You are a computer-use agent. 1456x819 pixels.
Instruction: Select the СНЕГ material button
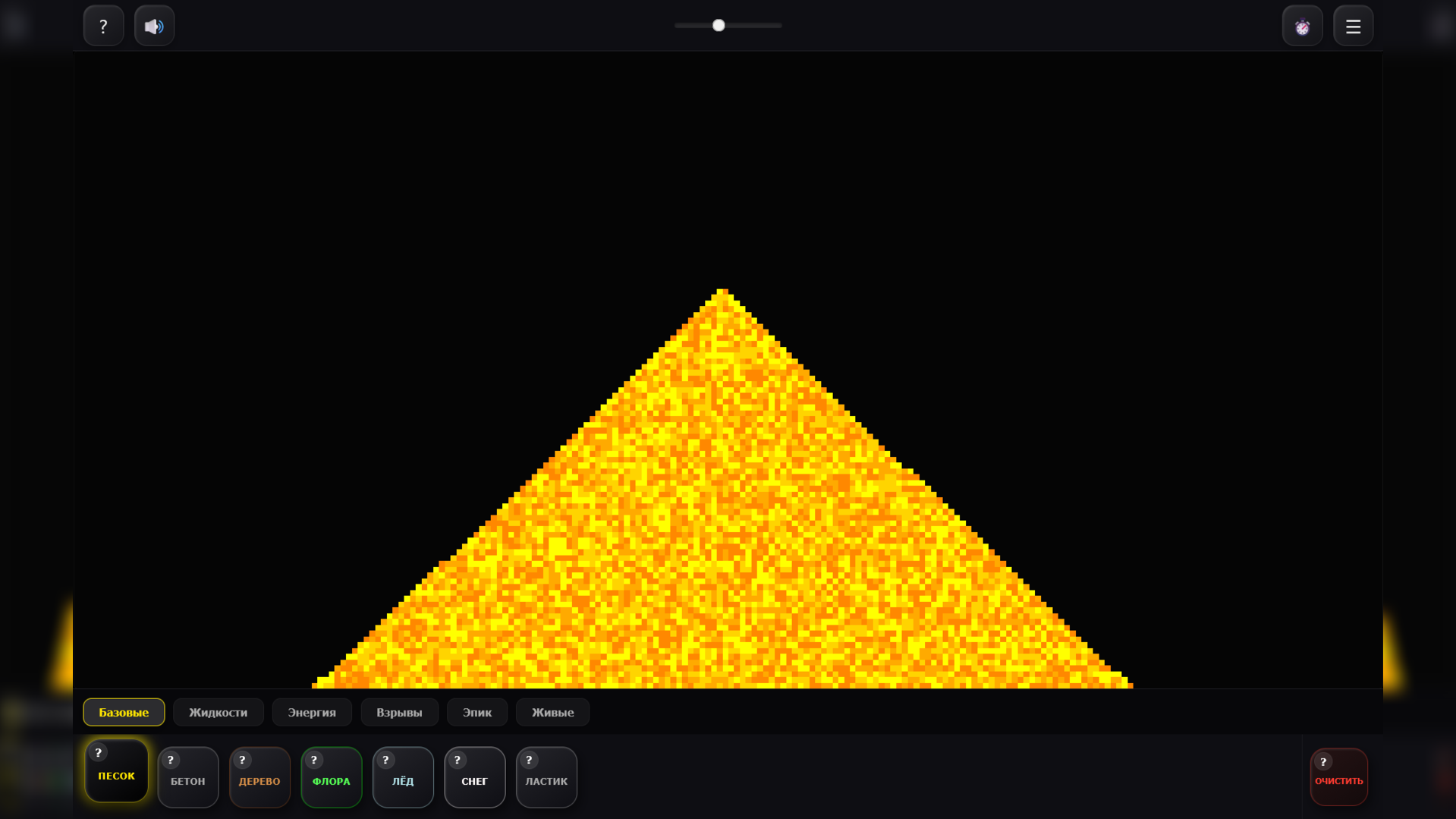coord(474,781)
